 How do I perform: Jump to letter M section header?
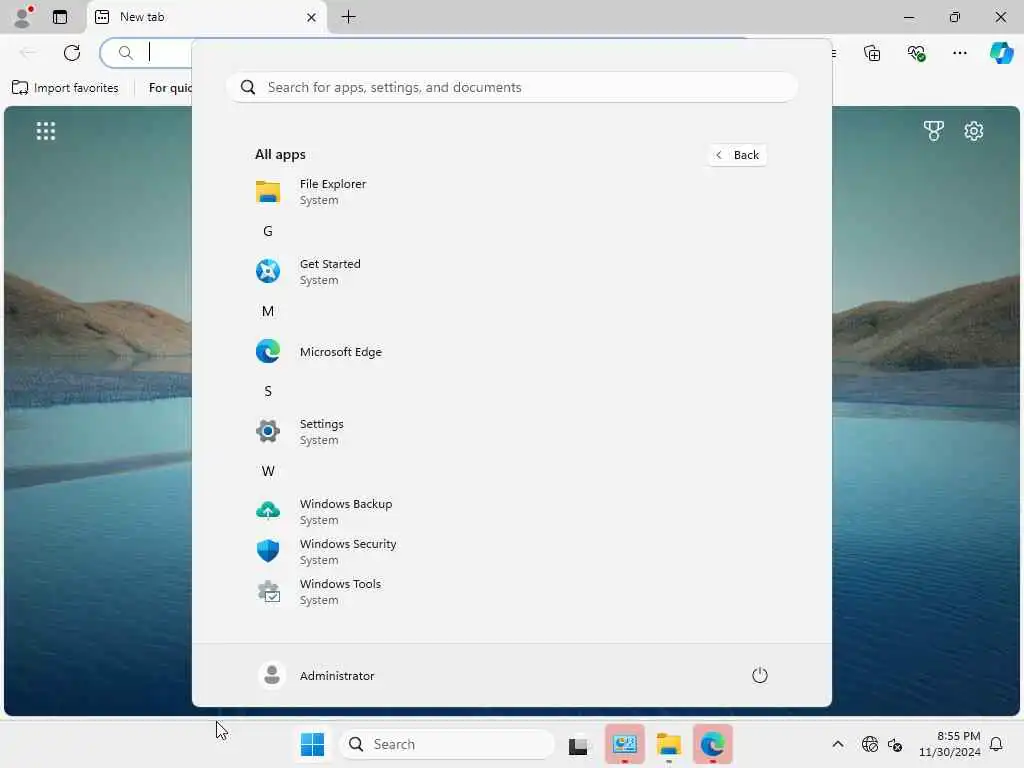(268, 312)
